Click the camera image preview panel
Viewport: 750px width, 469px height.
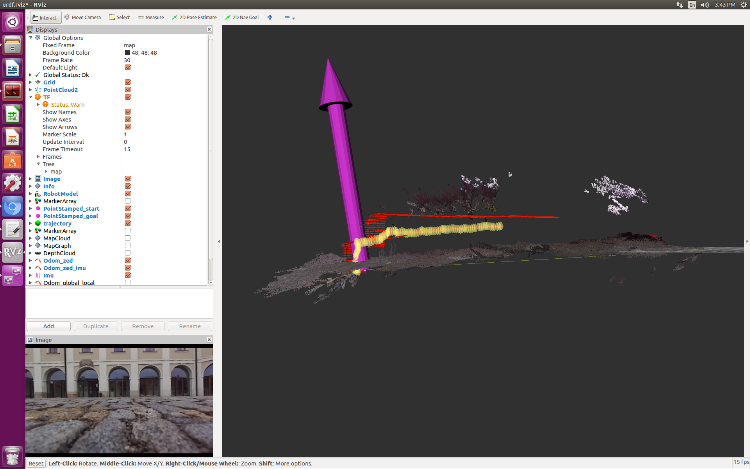point(118,399)
